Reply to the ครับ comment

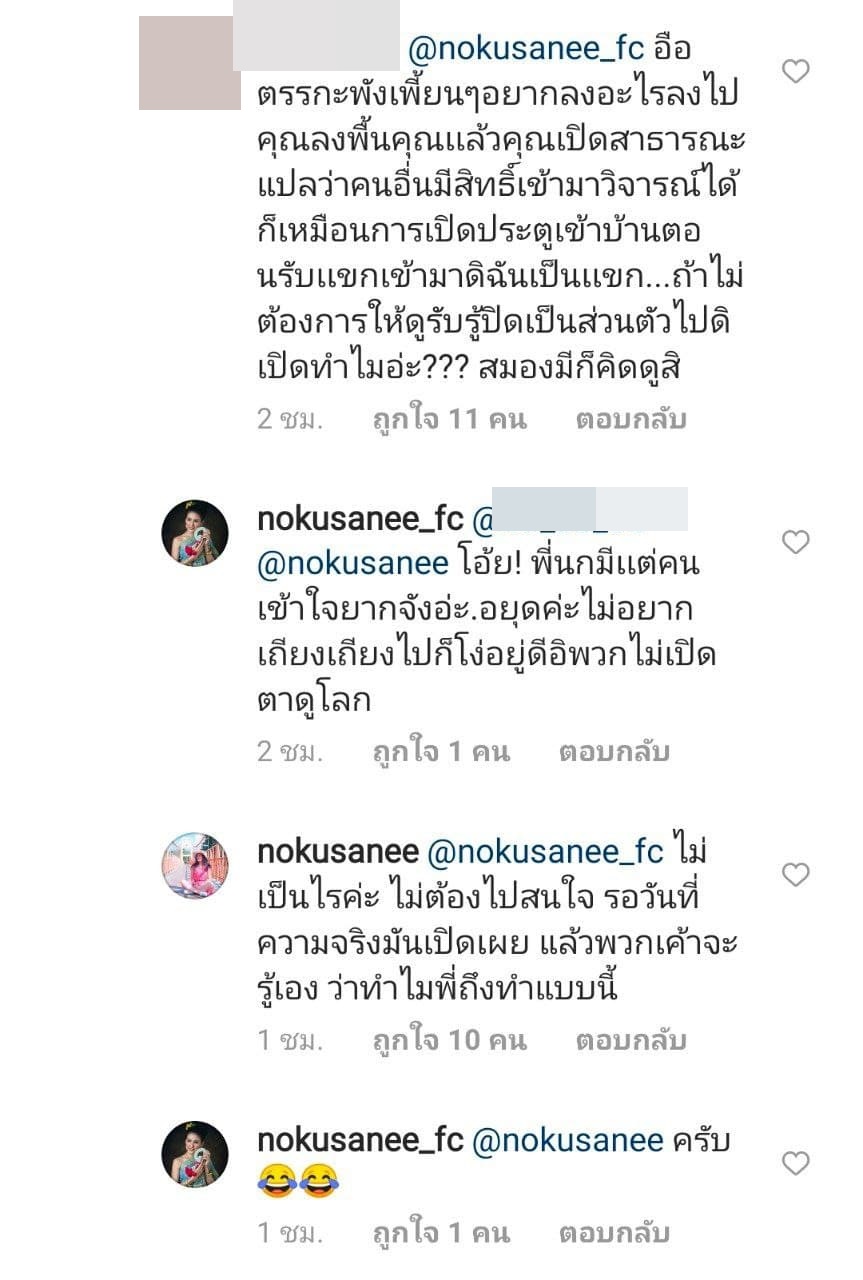pyautogui.click(x=614, y=1233)
